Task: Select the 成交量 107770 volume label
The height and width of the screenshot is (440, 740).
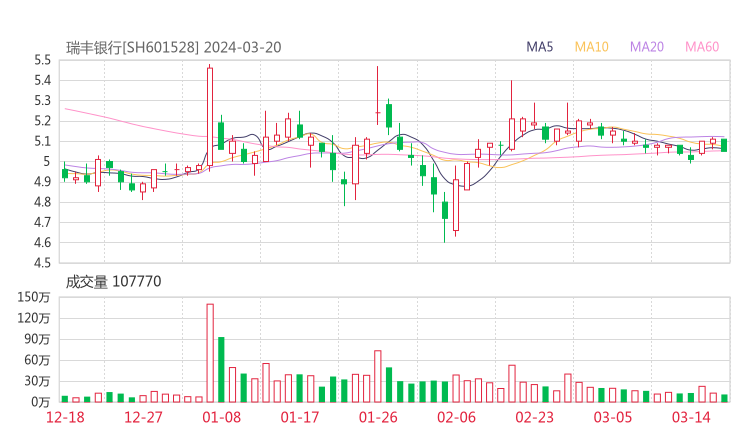Action: [113, 282]
